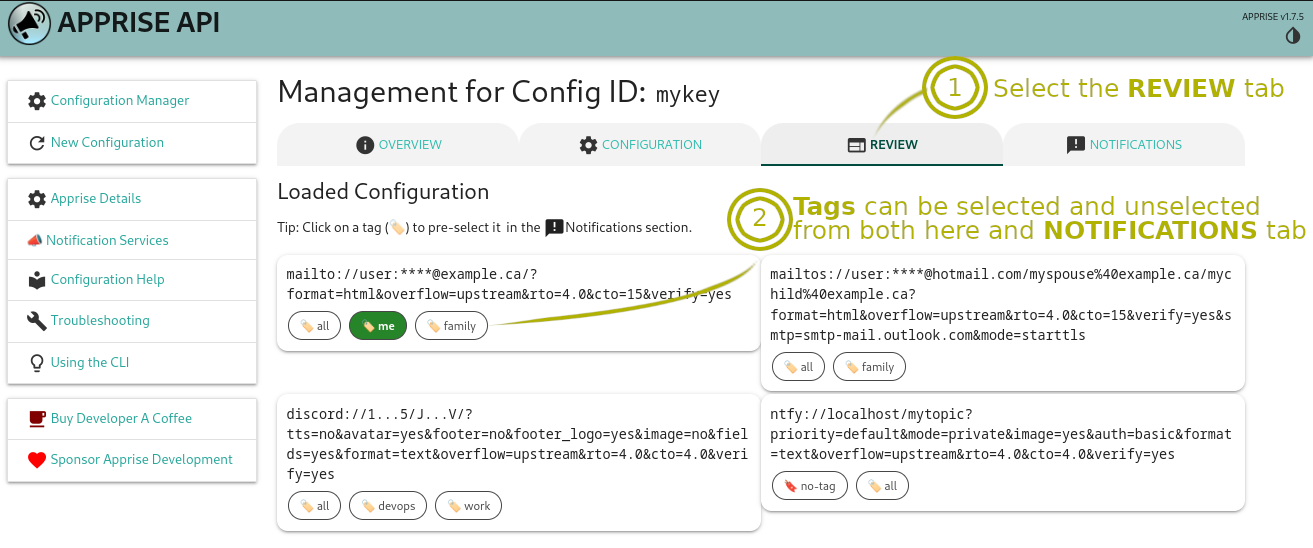Select the 'no-tag' tag on the ntfy entry

[x=810, y=486]
